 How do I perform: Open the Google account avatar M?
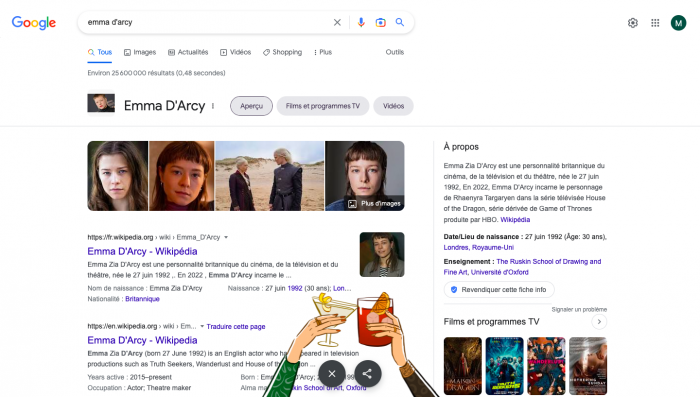678,23
